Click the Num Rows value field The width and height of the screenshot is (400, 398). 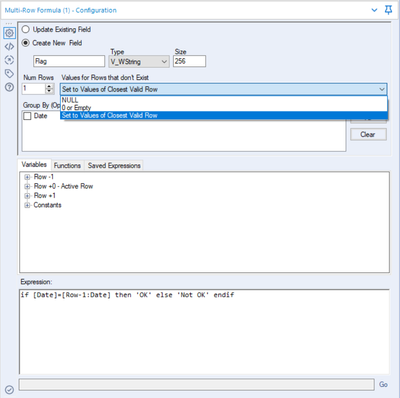[x=33, y=89]
